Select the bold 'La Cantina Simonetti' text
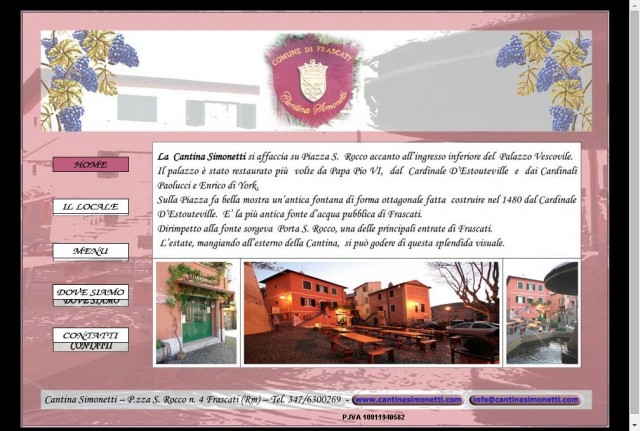Viewport: 640px width, 431px height. click(202, 156)
